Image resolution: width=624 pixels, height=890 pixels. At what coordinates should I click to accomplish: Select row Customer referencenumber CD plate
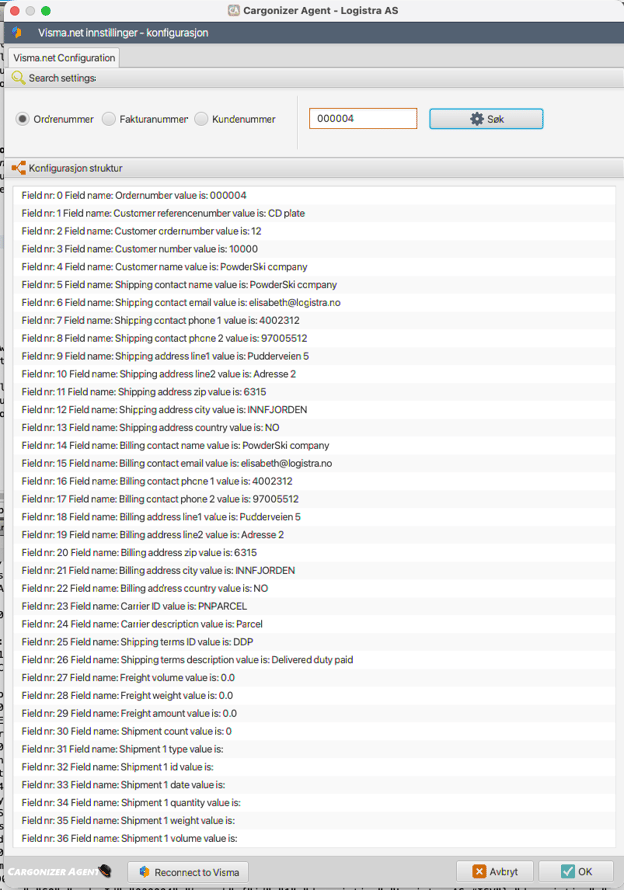[314, 213]
